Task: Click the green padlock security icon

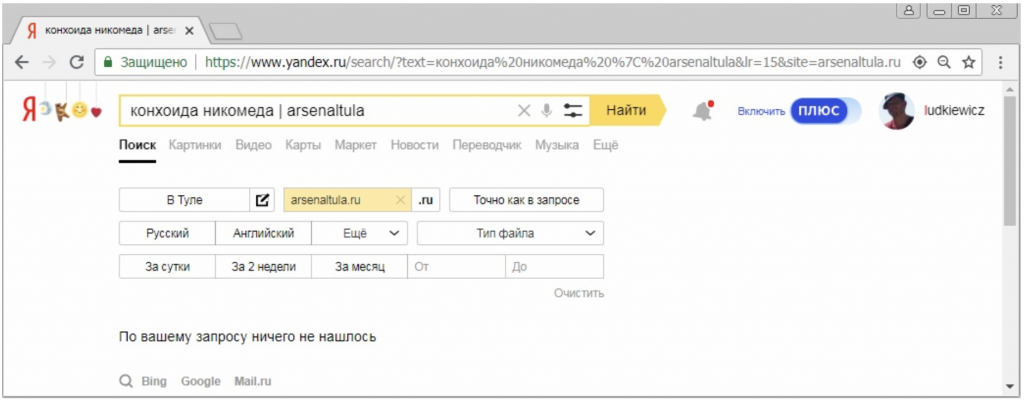Action: click(x=108, y=63)
